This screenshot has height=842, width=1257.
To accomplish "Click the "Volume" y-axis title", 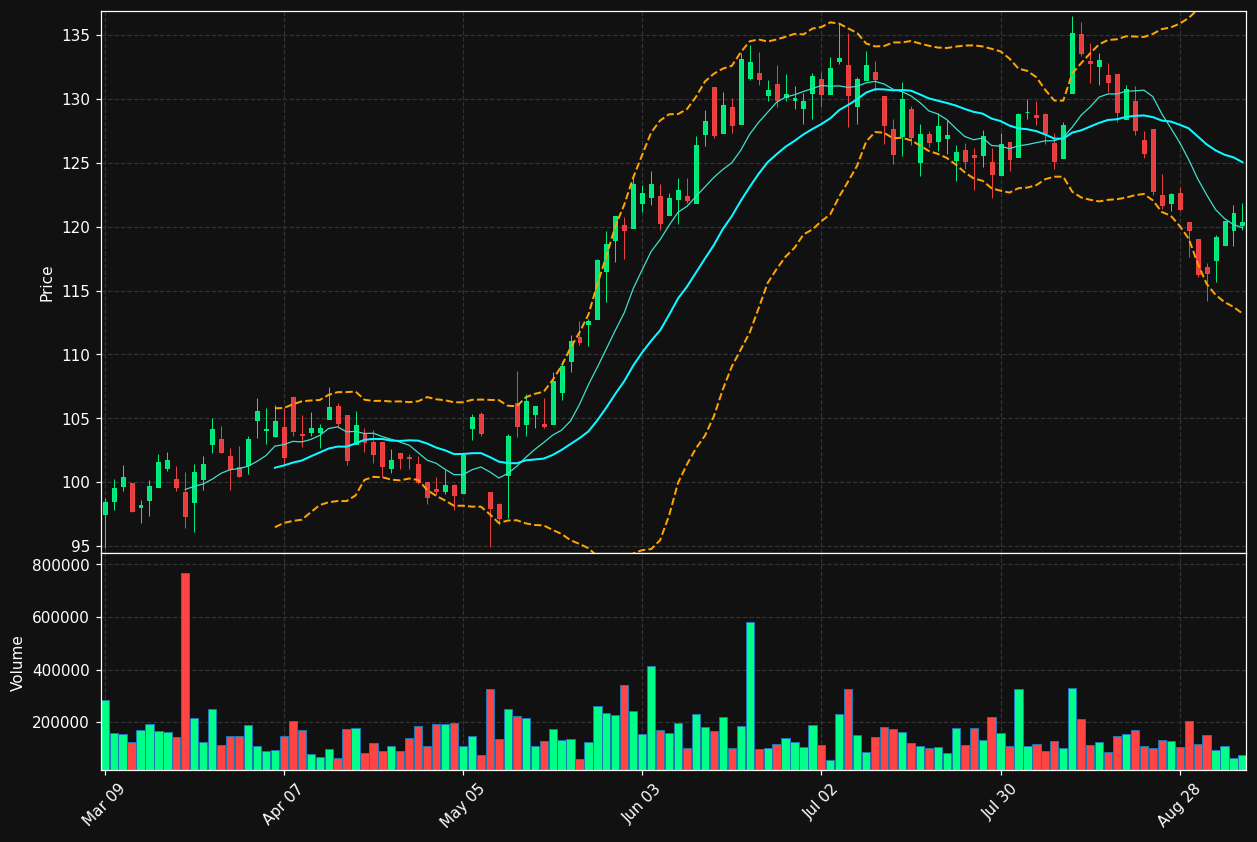I will (18, 663).
